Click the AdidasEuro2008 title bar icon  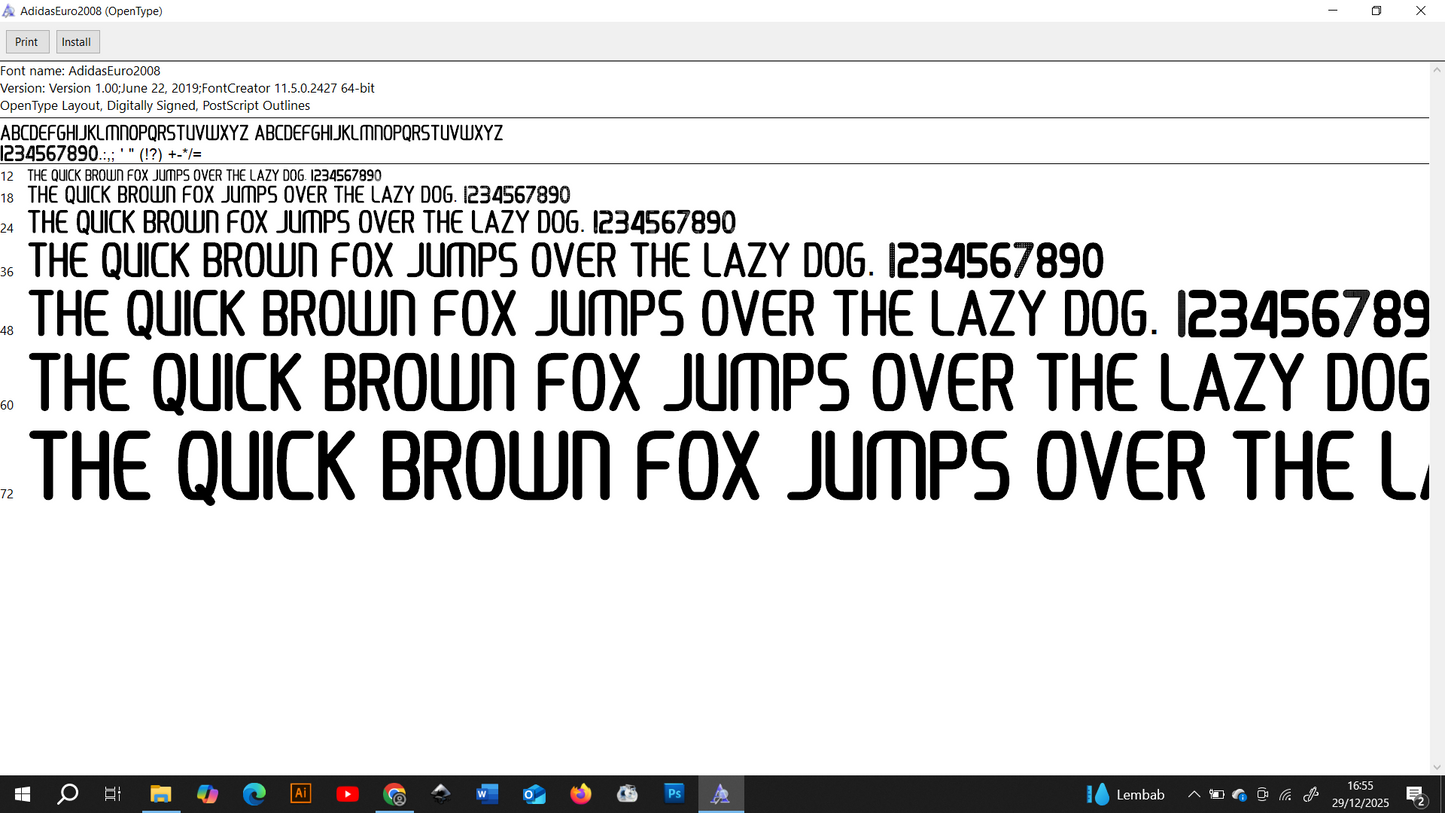point(9,11)
